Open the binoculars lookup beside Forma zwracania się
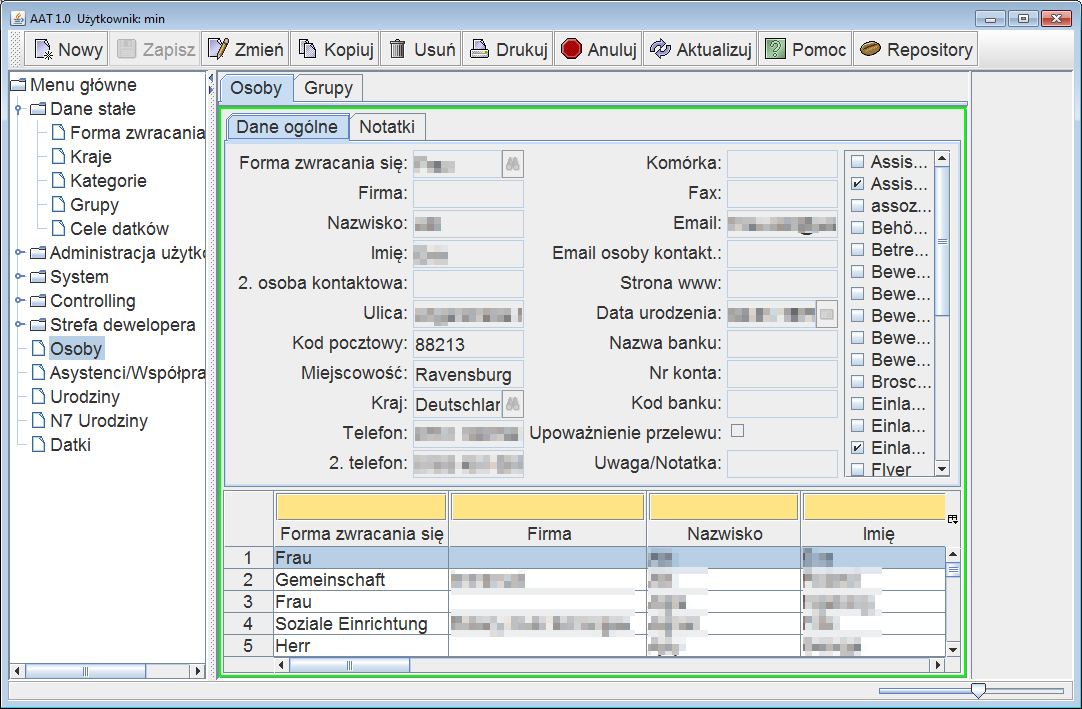 [x=513, y=164]
